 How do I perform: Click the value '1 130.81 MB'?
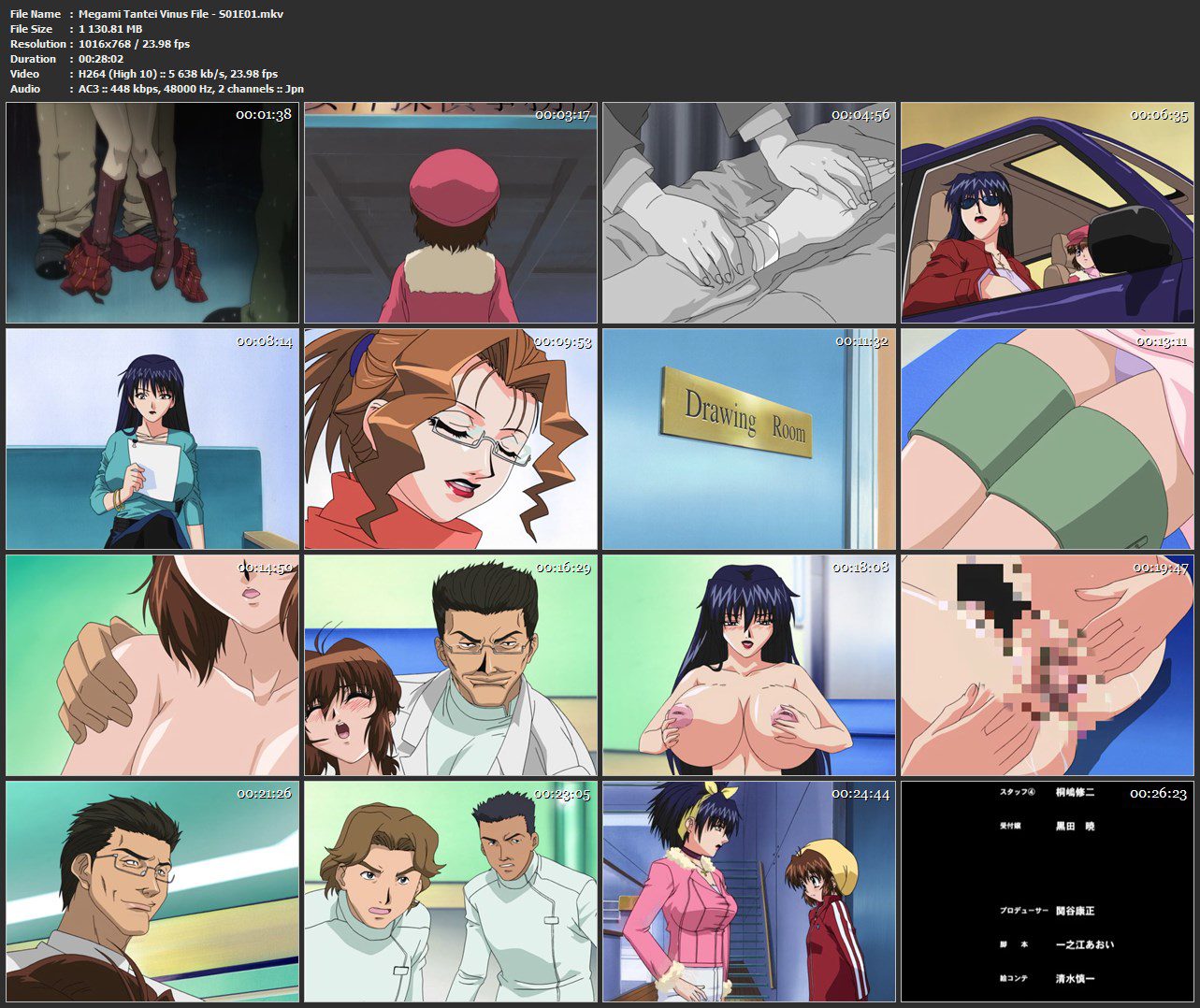click(110, 29)
